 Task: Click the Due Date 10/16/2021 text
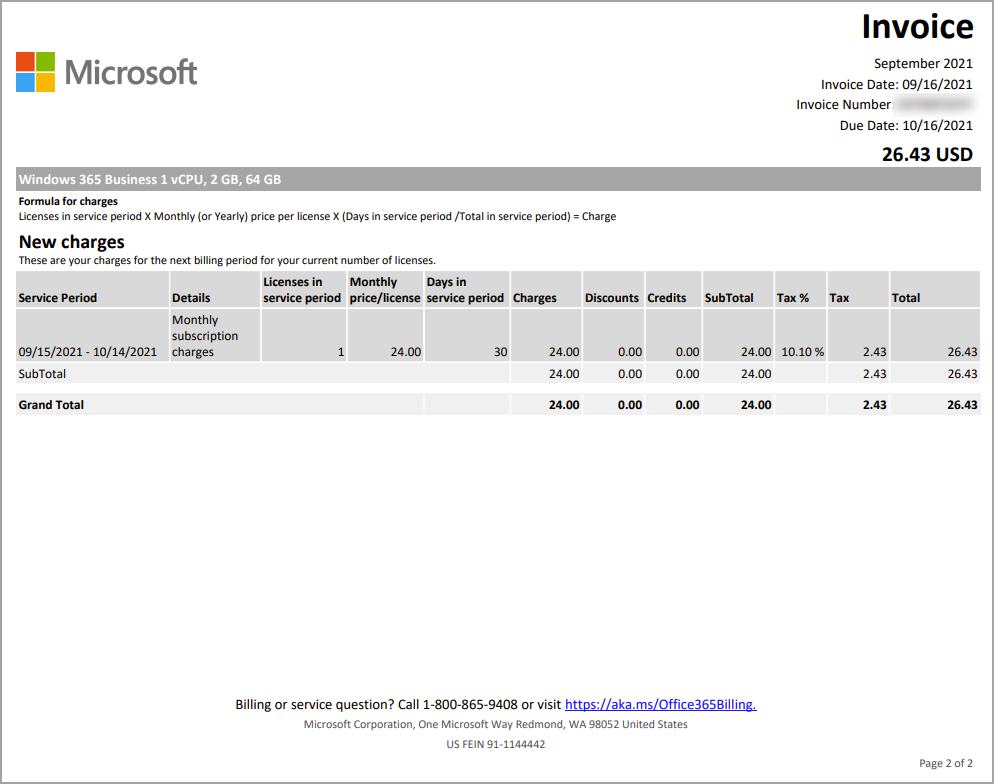(905, 125)
